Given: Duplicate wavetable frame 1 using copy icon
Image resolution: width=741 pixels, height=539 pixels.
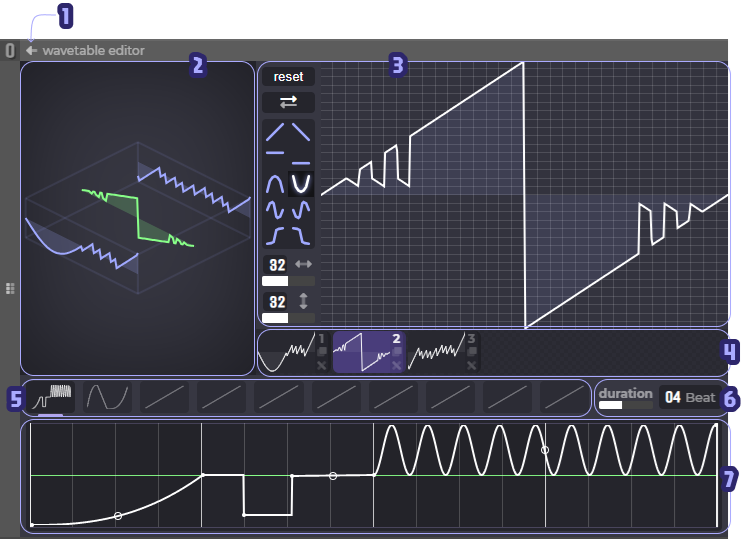Looking at the screenshot, I should 321,352.
